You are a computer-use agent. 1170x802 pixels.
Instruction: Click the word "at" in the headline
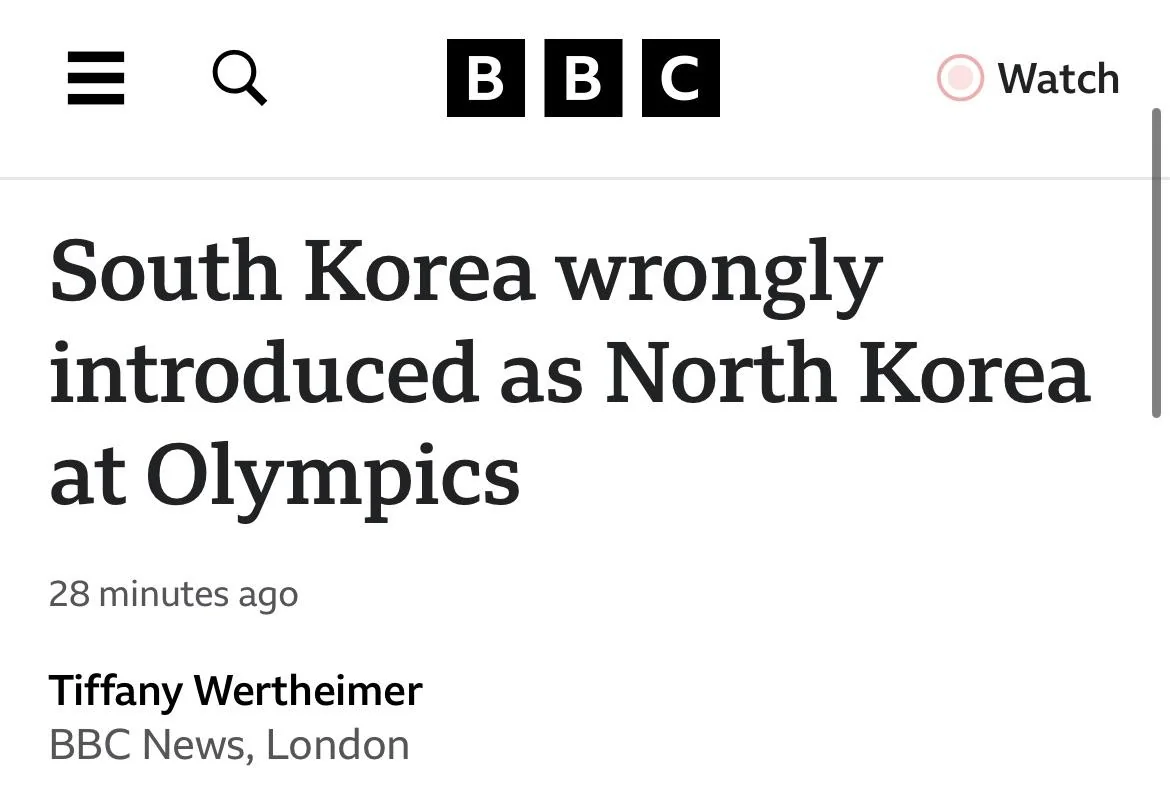click(x=89, y=478)
